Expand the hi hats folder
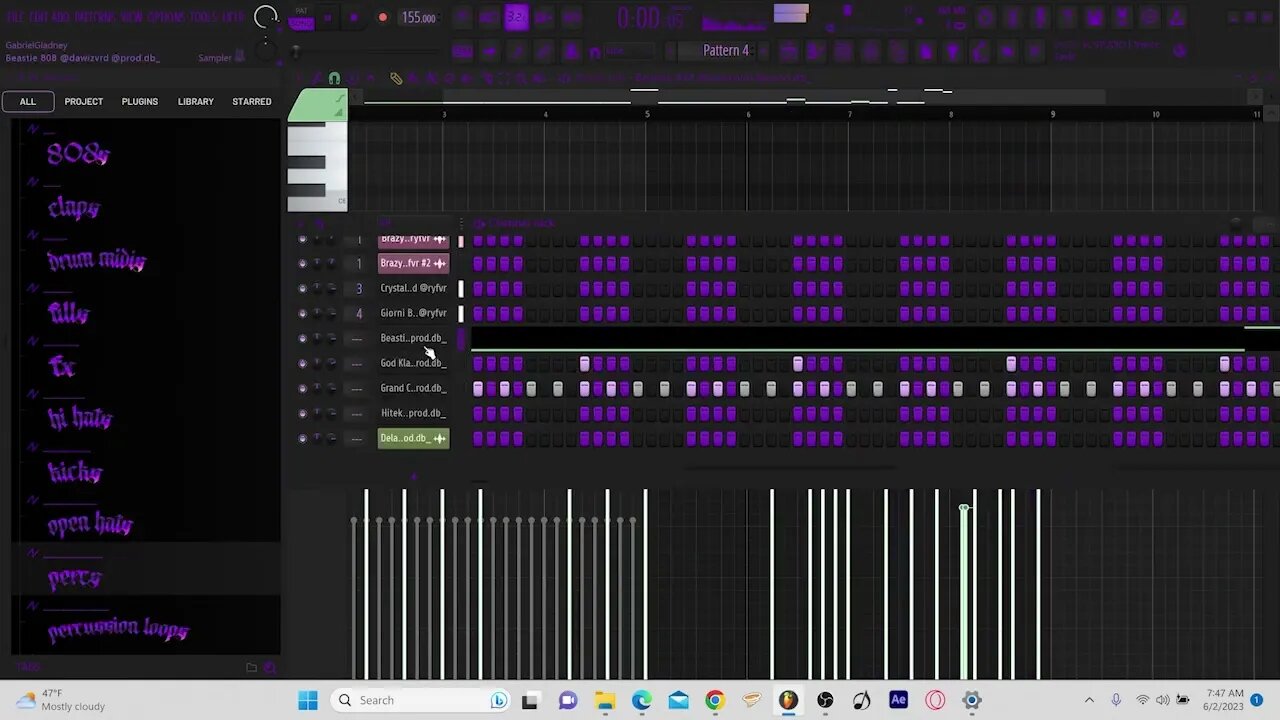 (79, 419)
